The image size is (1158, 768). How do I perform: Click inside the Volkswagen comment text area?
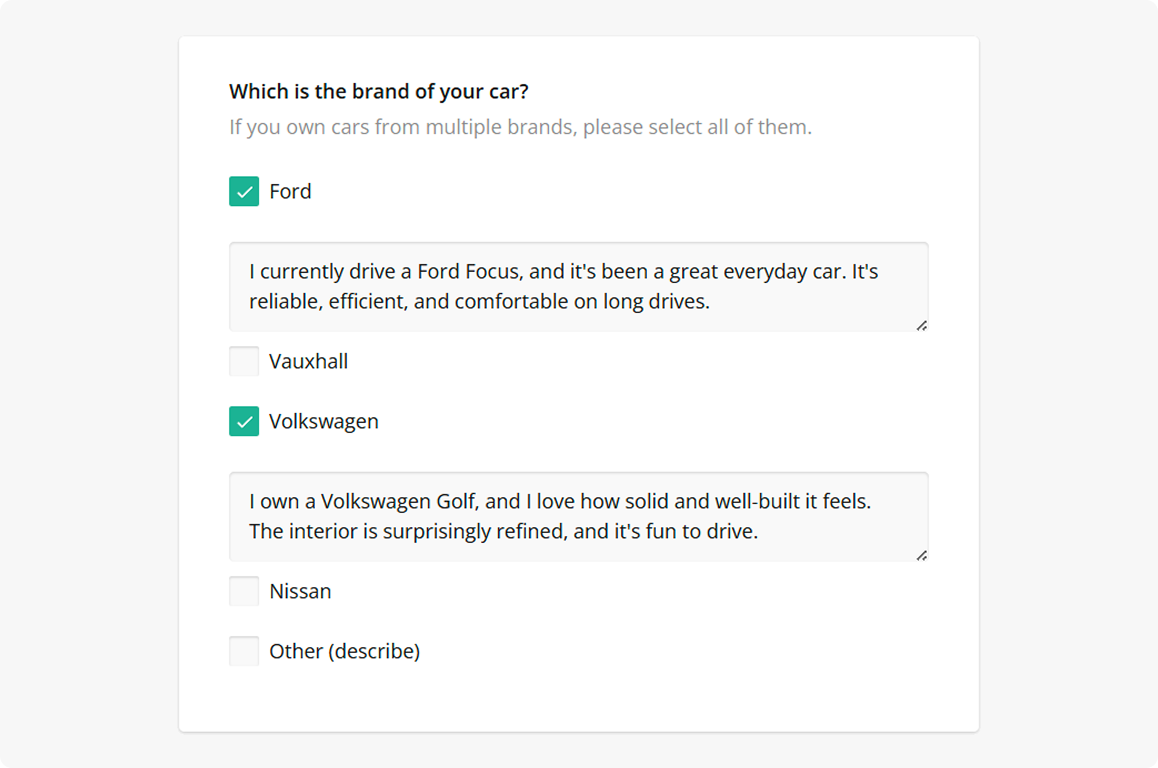pos(578,517)
